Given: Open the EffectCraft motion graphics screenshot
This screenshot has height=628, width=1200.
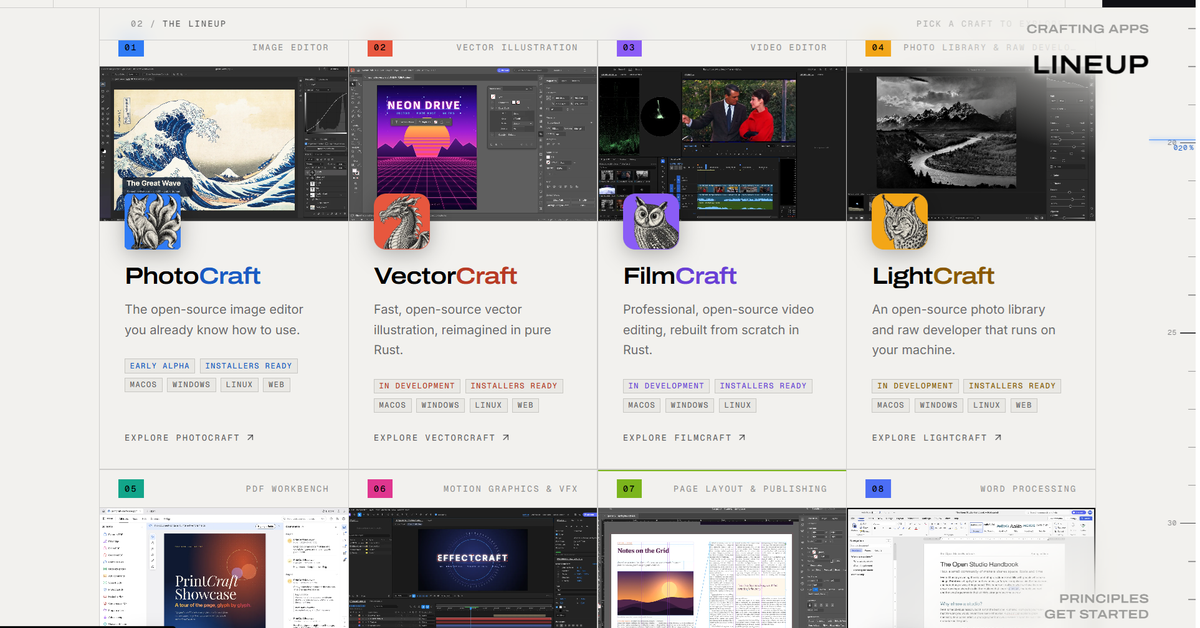Looking at the screenshot, I should tap(473, 568).
